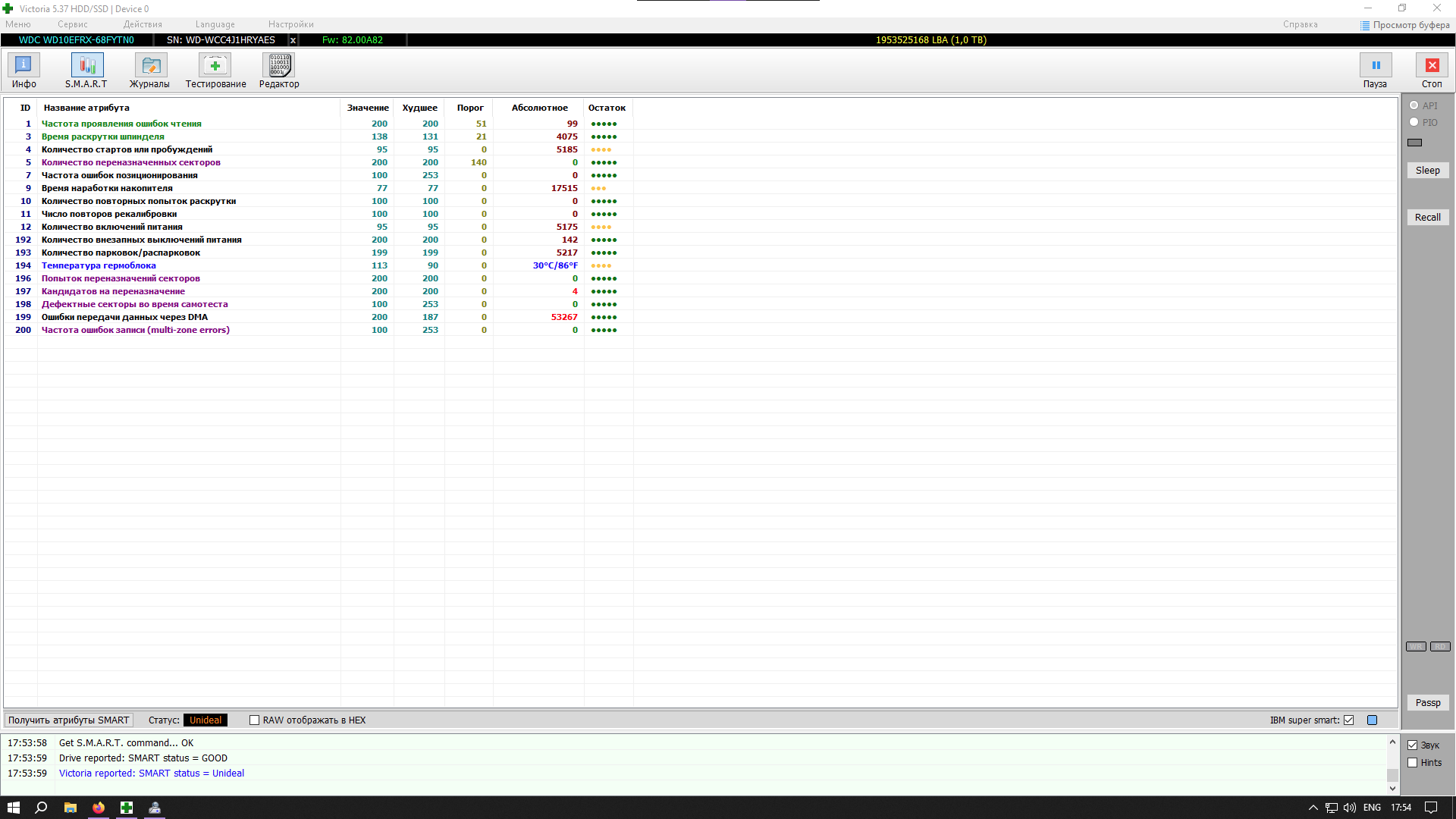Click the S.M.A.R.T toolbar icon
Screen dimensions: 1456x819
pyautogui.click(x=86, y=65)
